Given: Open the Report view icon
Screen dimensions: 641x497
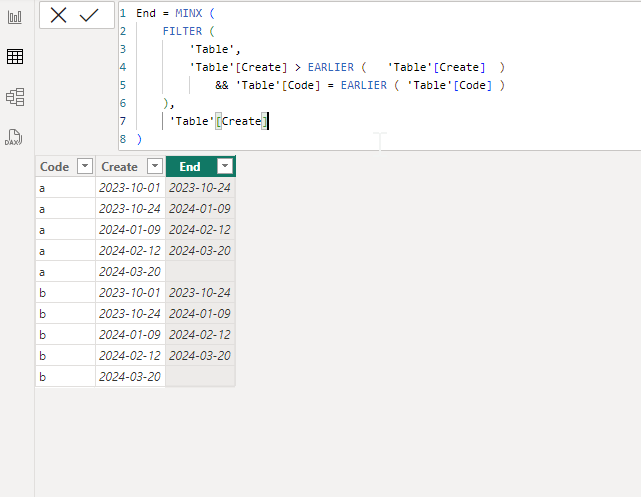Looking at the screenshot, I should 15,17.
